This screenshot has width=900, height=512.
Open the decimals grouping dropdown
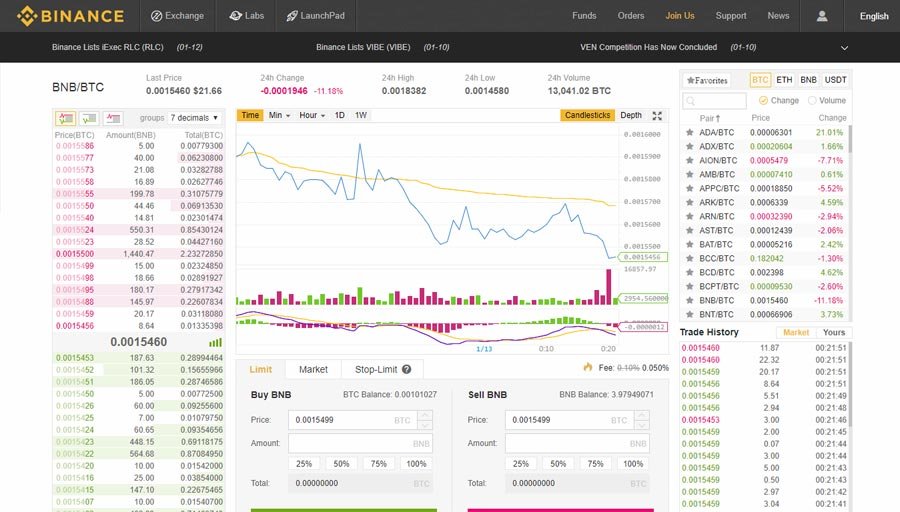pyautogui.click(x=194, y=118)
